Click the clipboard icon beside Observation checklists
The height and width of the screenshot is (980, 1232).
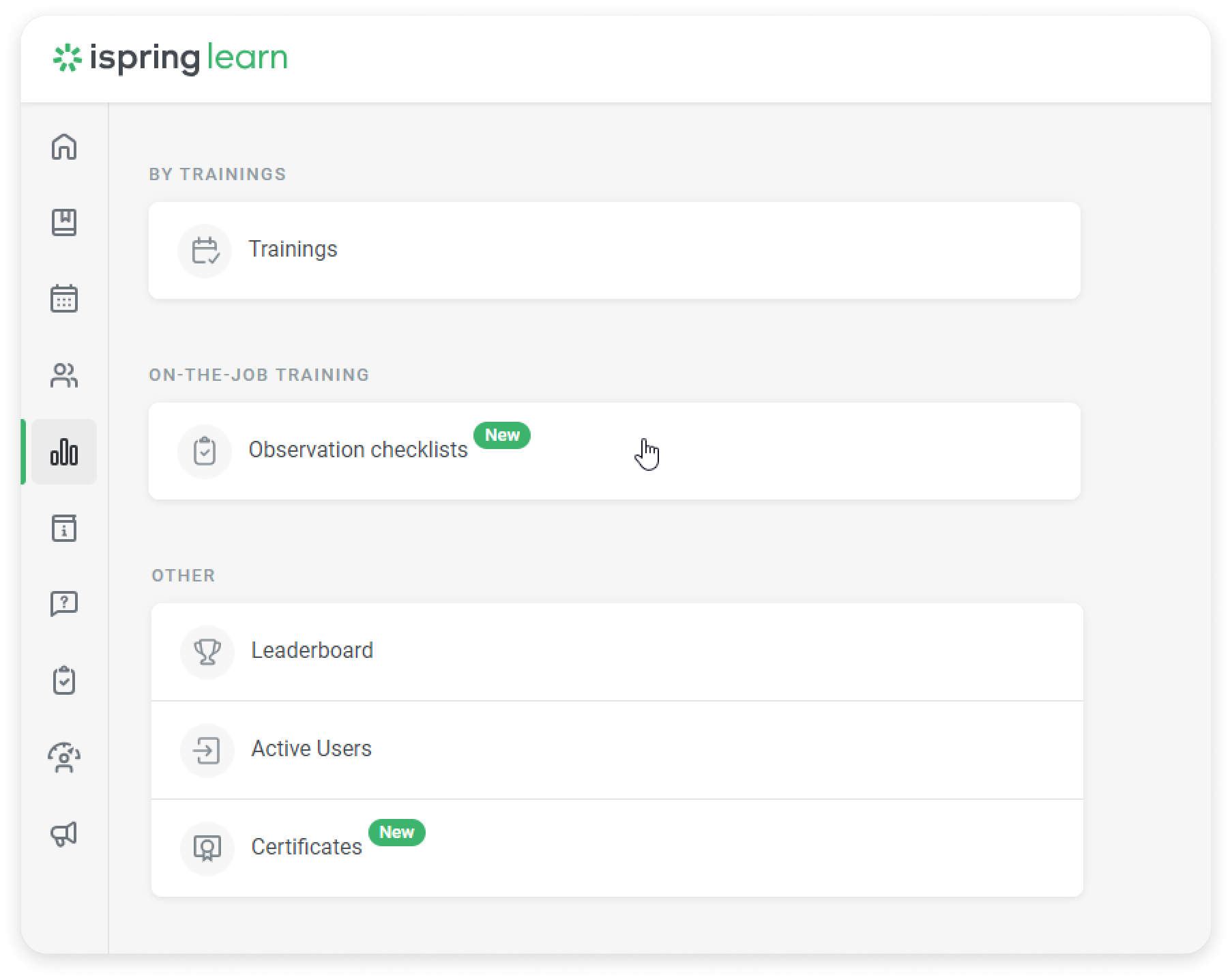pos(205,450)
